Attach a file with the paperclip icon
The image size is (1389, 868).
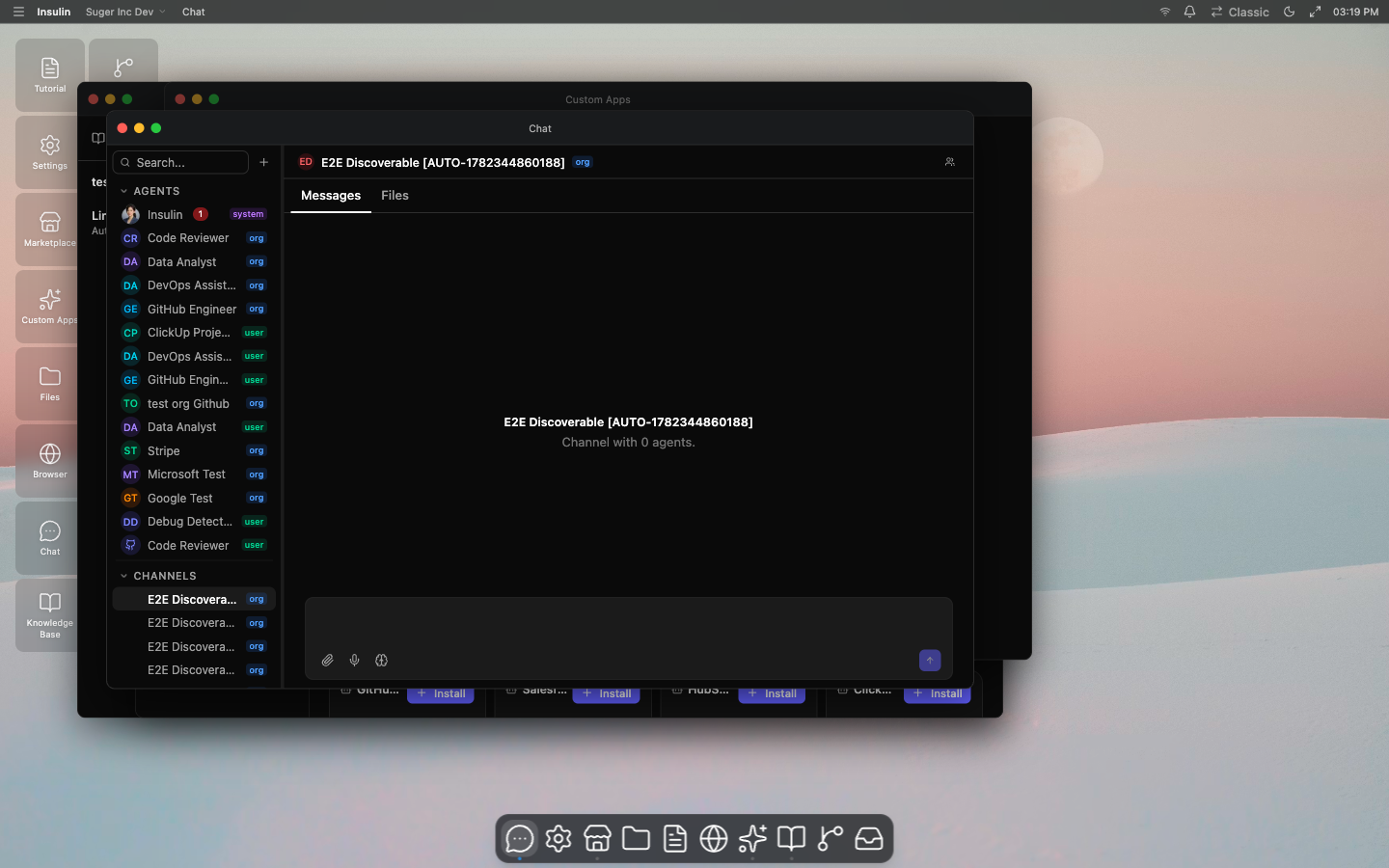point(327,661)
